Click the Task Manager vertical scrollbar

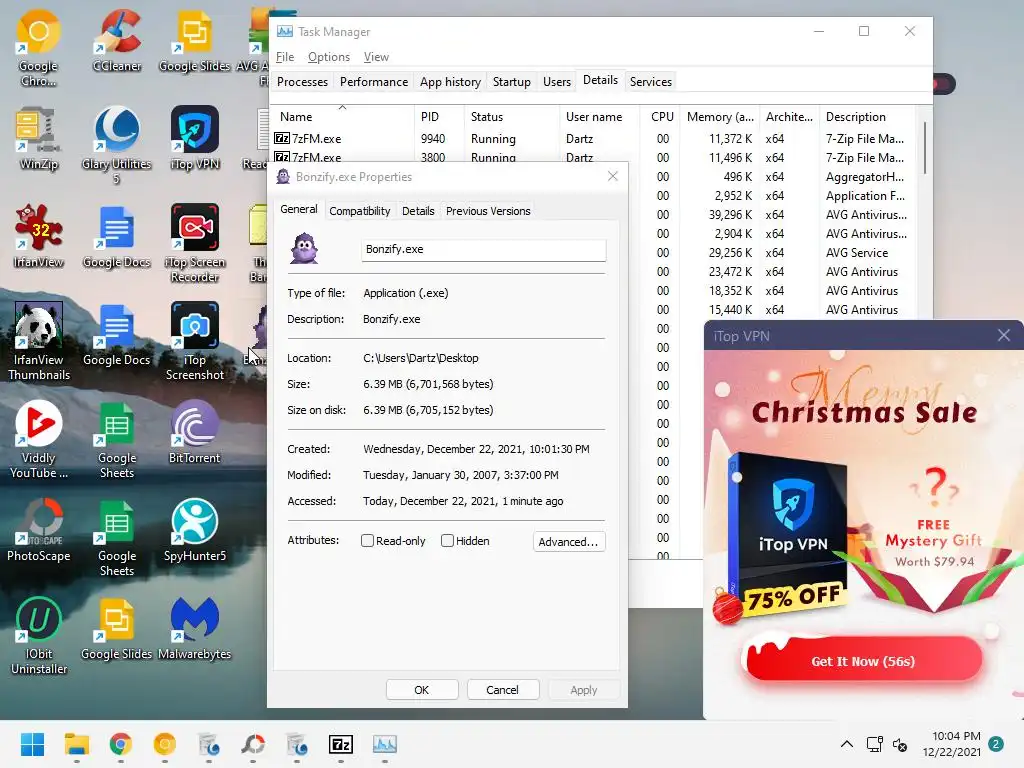[x=924, y=149]
